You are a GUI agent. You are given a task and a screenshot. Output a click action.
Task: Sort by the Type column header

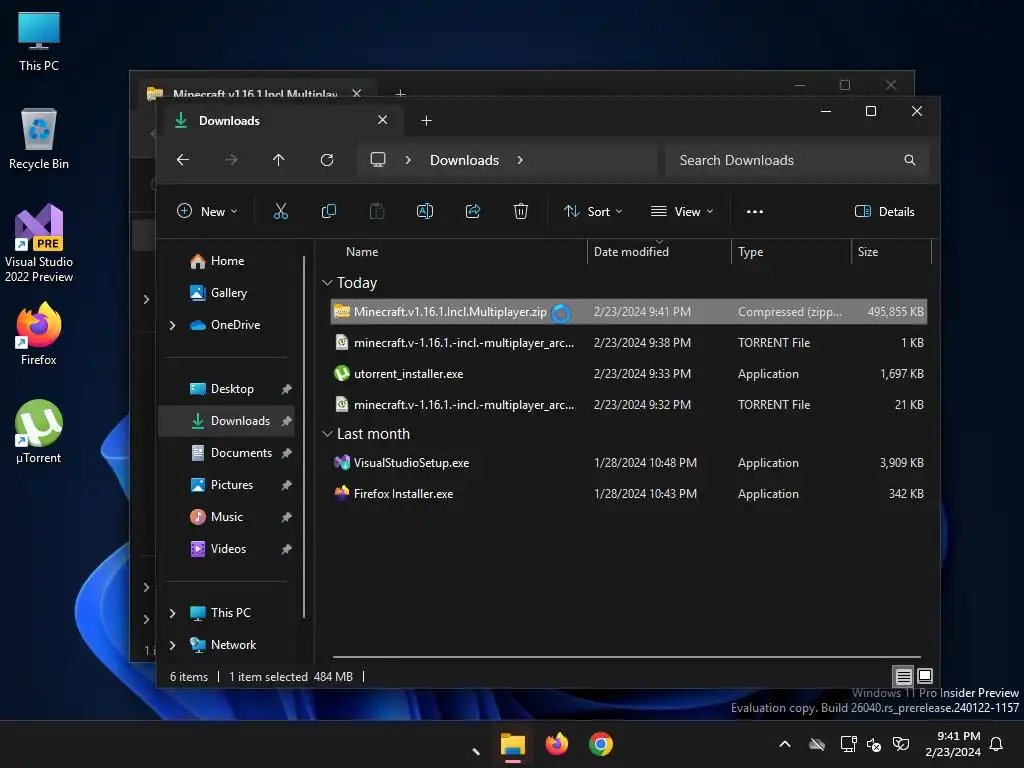coord(750,252)
